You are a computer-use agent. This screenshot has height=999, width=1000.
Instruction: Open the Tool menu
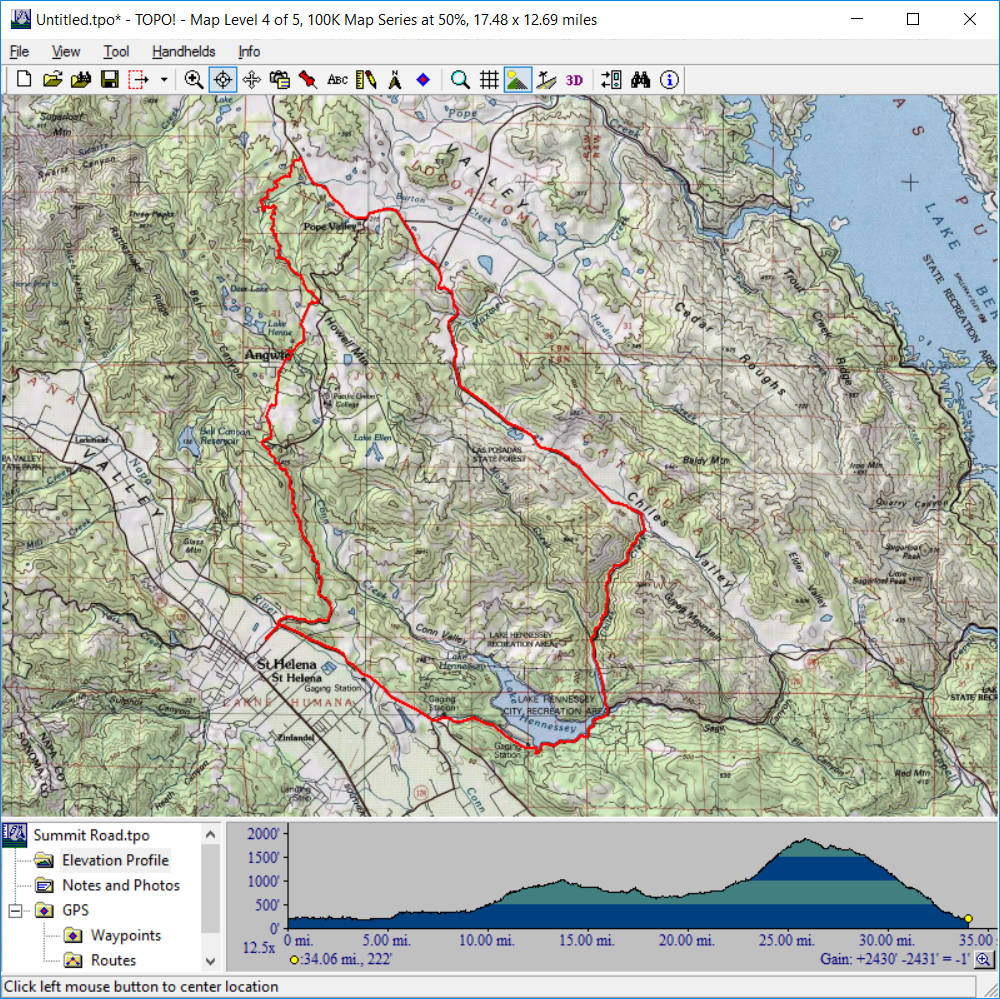pyautogui.click(x=116, y=51)
